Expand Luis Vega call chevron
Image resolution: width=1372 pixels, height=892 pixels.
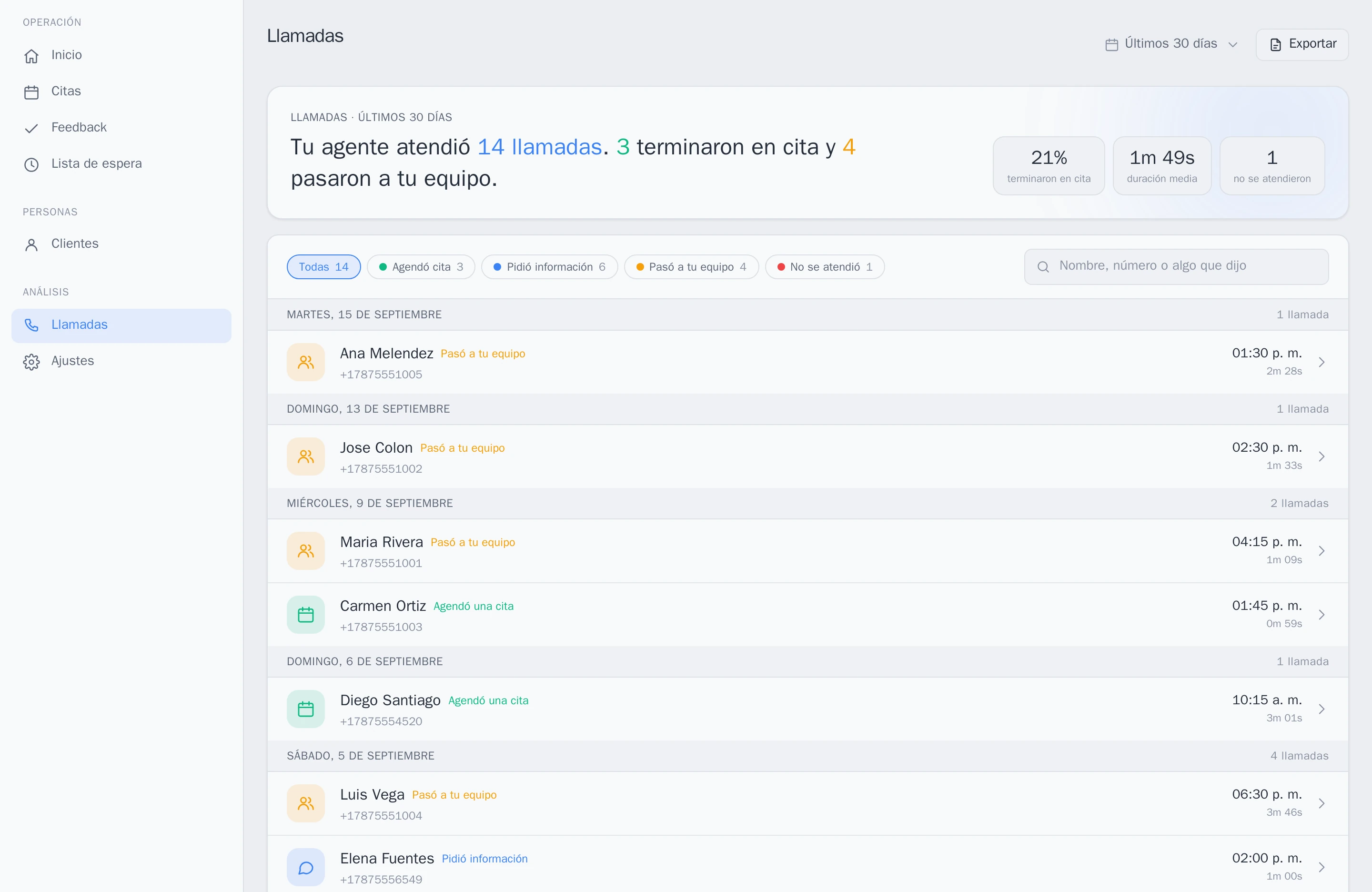coord(1322,804)
